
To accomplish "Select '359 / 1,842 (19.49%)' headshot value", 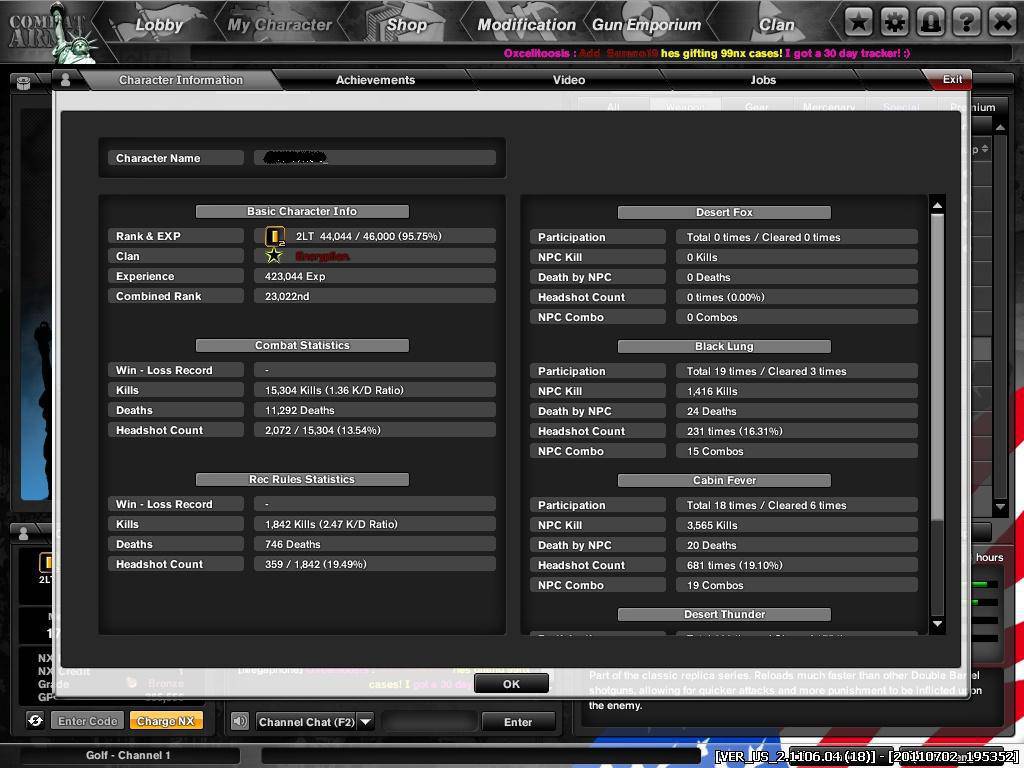I will [315, 564].
